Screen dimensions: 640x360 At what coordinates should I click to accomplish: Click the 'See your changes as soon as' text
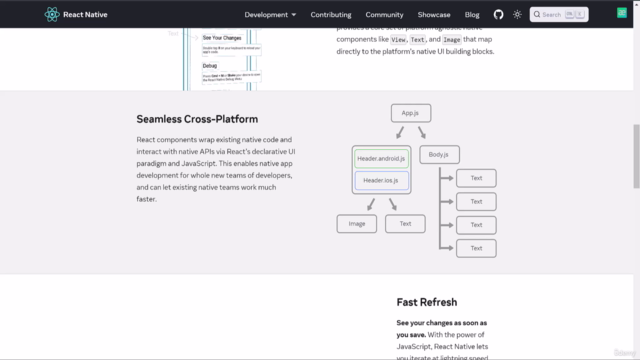(x=442, y=323)
